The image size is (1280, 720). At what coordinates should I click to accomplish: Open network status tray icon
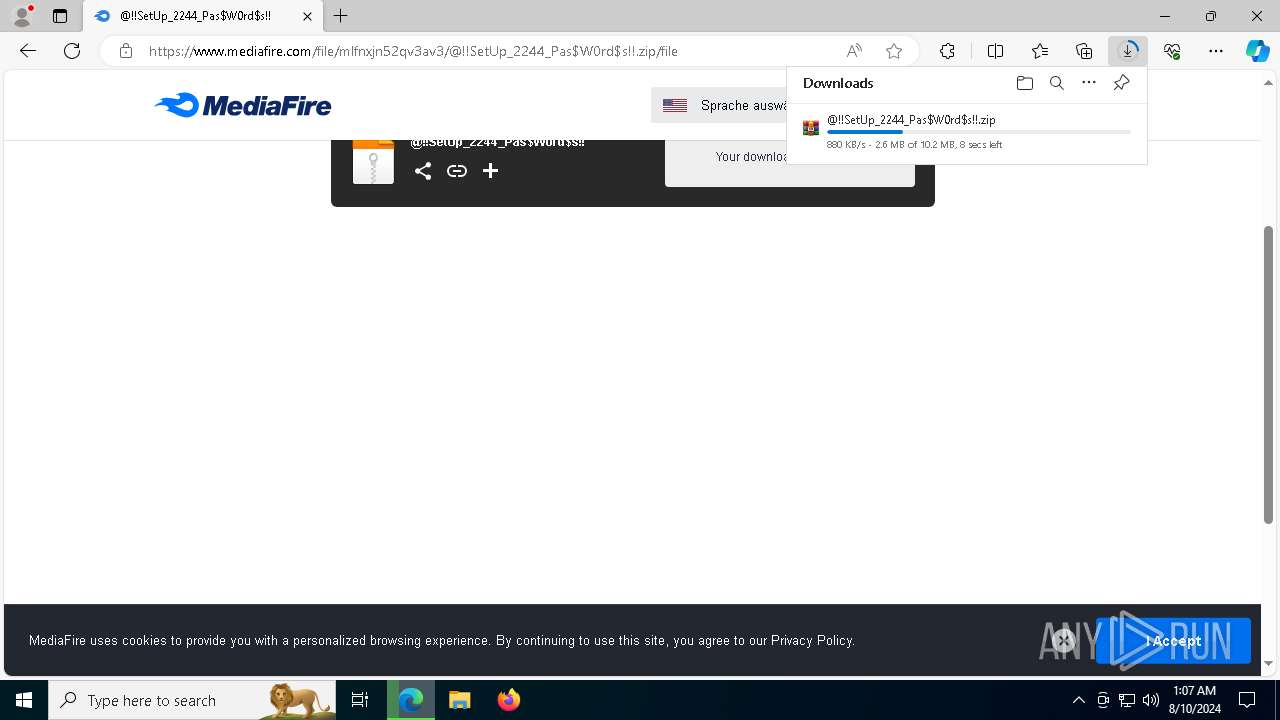[1127, 700]
